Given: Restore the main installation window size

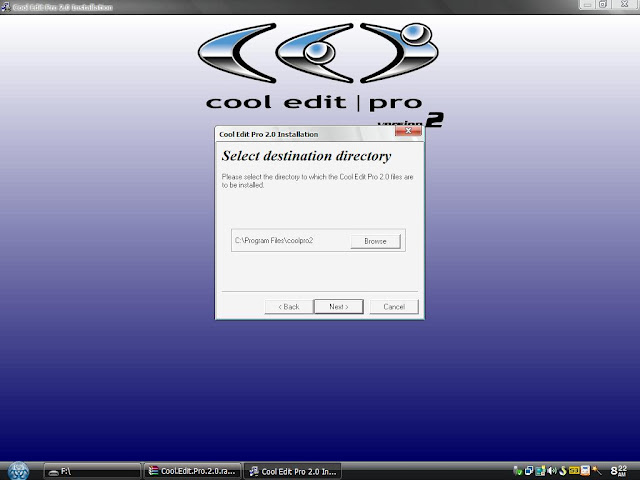Looking at the screenshot, I should [603, 5].
